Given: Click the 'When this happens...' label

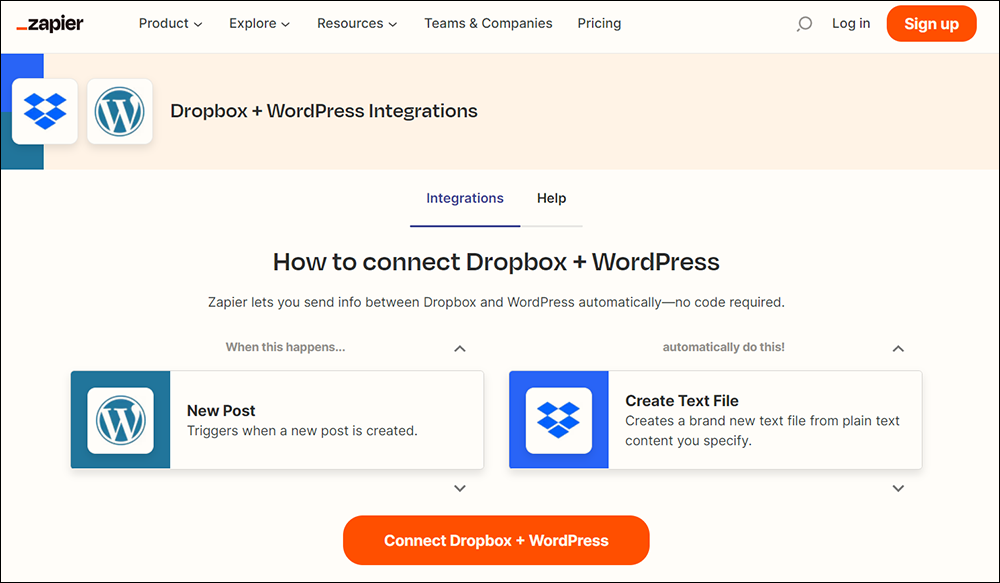Looking at the screenshot, I should (x=285, y=347).
